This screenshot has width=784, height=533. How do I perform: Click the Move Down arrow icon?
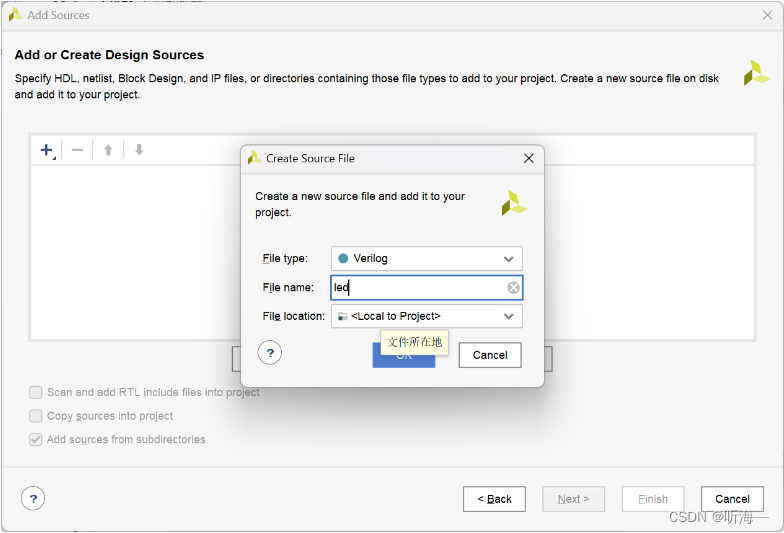[x=139, y=150]
